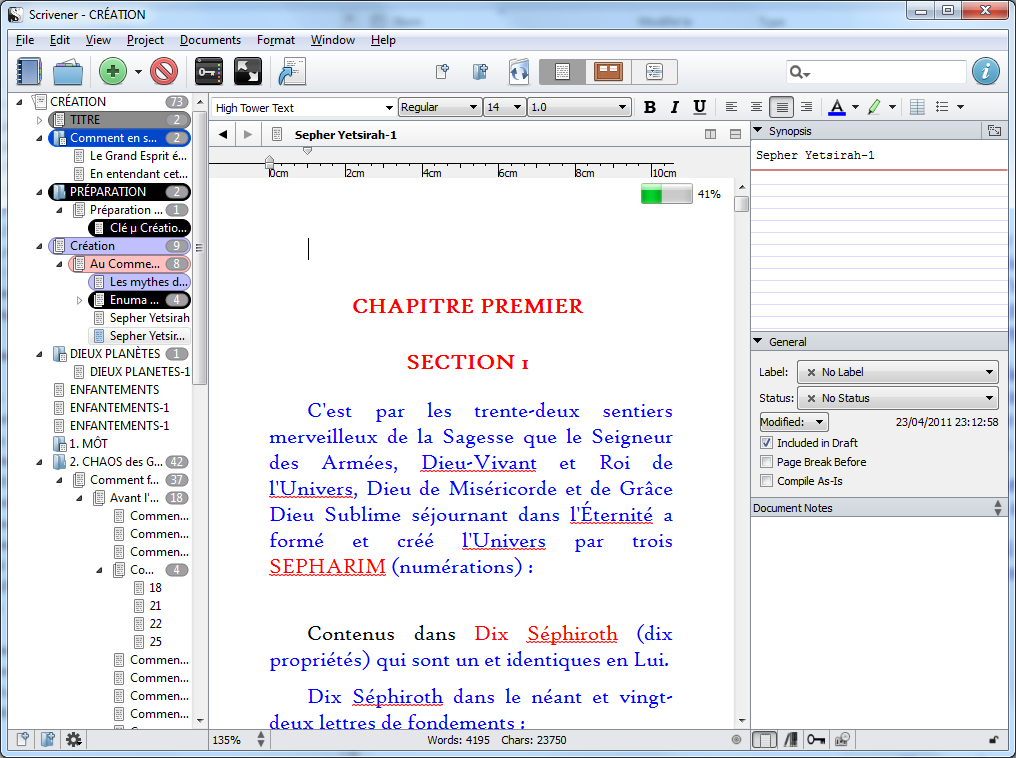Apply italic formatting
The height and width of the screenshot is (758, 1016).
(x=674, y=107)
